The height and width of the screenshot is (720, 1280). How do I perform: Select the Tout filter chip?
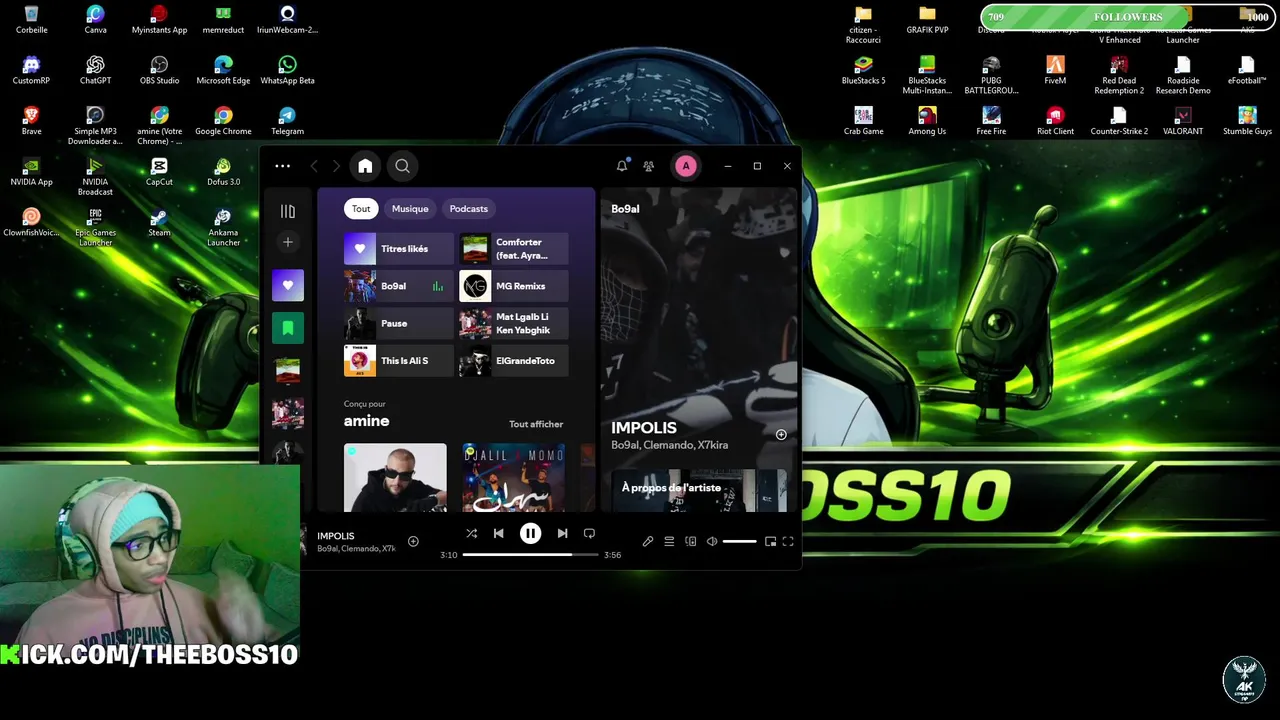[x=361, y=209]
